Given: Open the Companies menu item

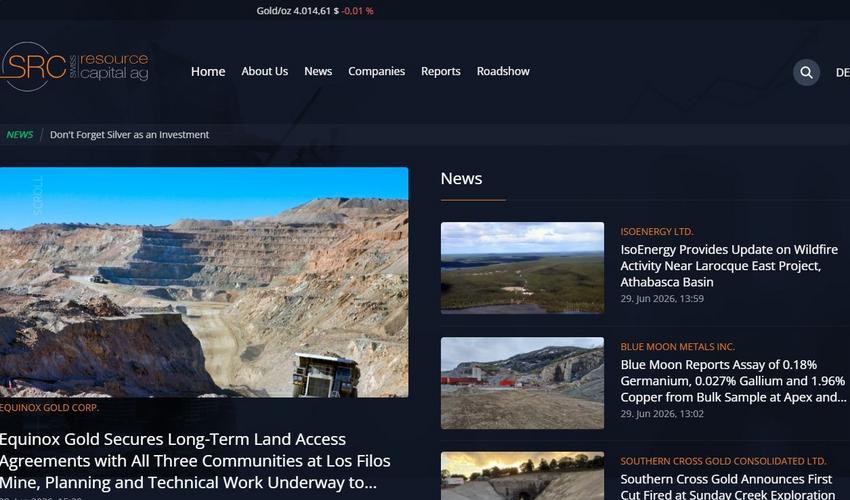Looking at the screenshot, I should click(x=376, y=72).
